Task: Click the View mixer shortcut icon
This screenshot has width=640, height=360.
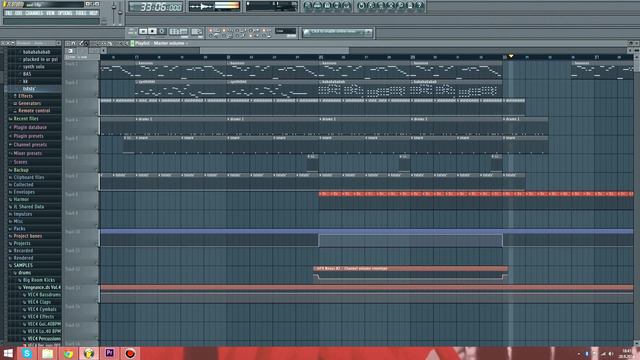Action: coord(347,6)
